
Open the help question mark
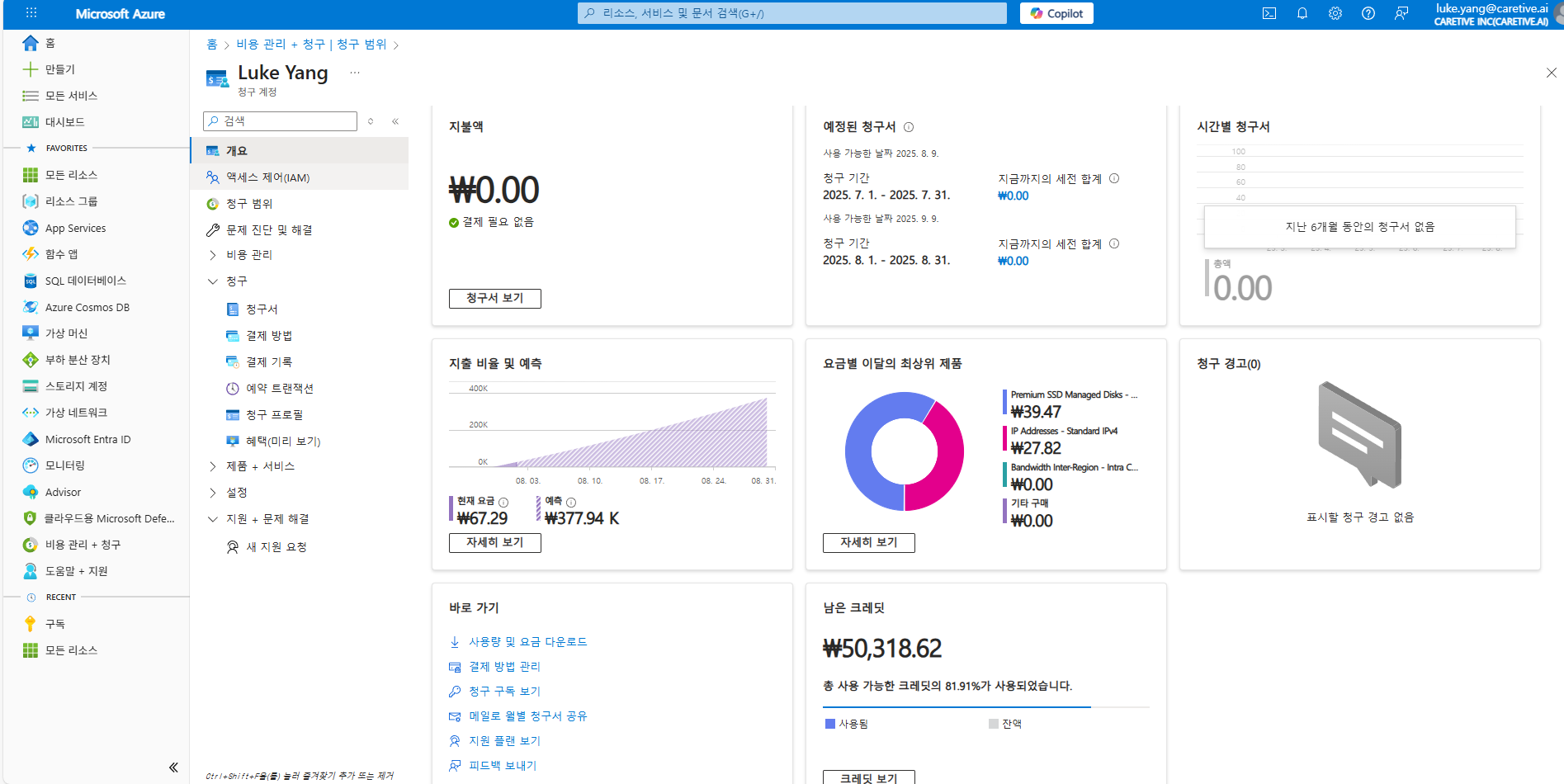(x=1368, y=13)
